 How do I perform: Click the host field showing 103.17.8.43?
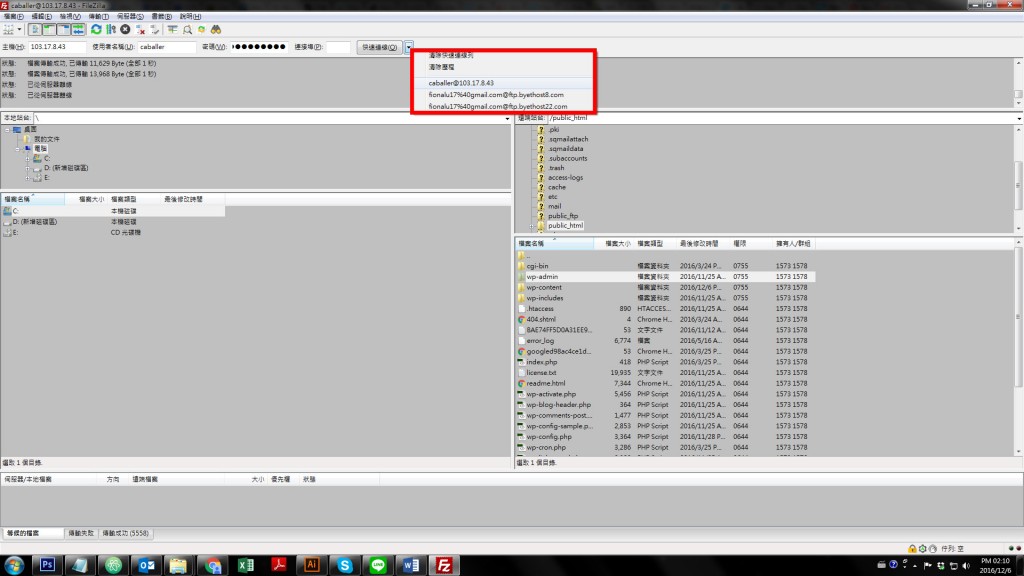click(57, 47)
